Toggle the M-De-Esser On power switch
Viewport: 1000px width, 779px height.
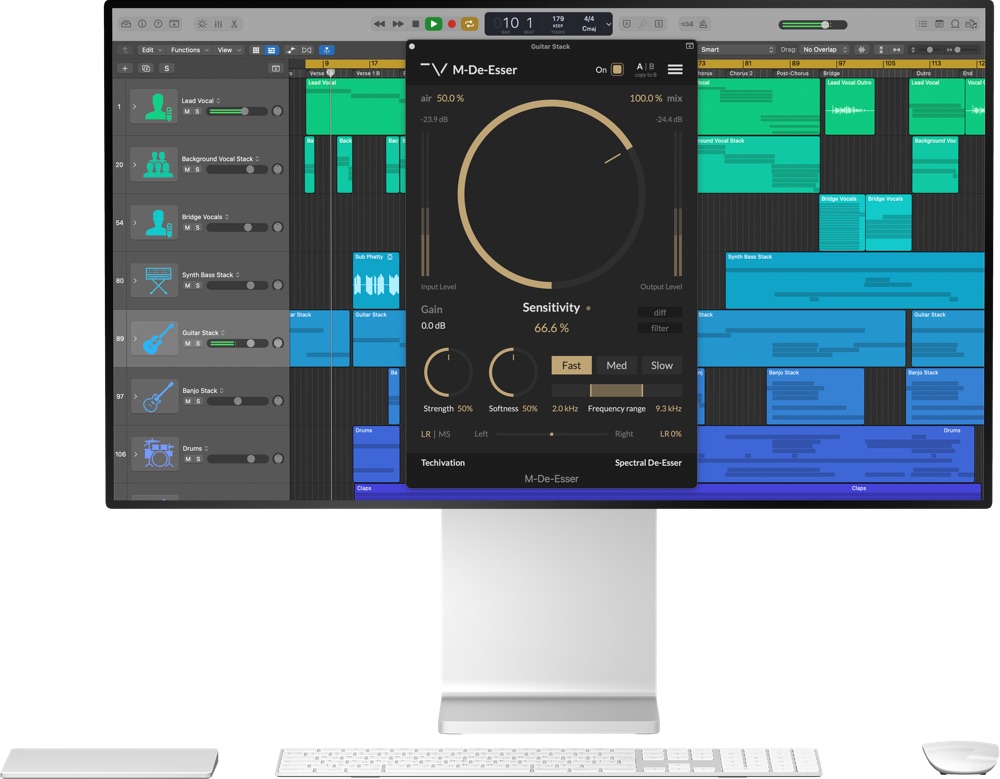tap(617, 70)
